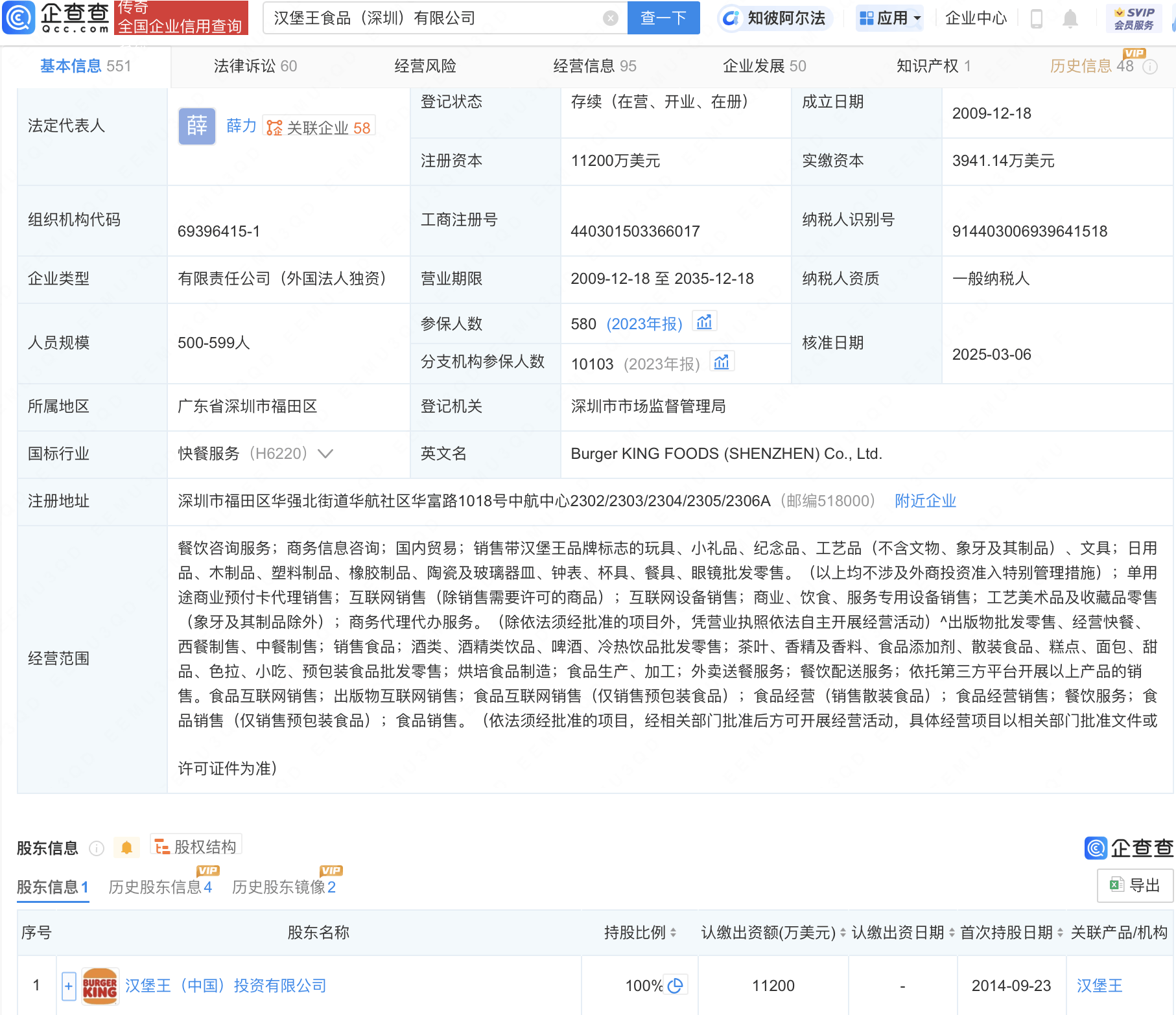This screenshot has height=1015, width=1176.
Task: Select 历史股东镜像 2 sub-tab
Action: click(x=284, y=887)
